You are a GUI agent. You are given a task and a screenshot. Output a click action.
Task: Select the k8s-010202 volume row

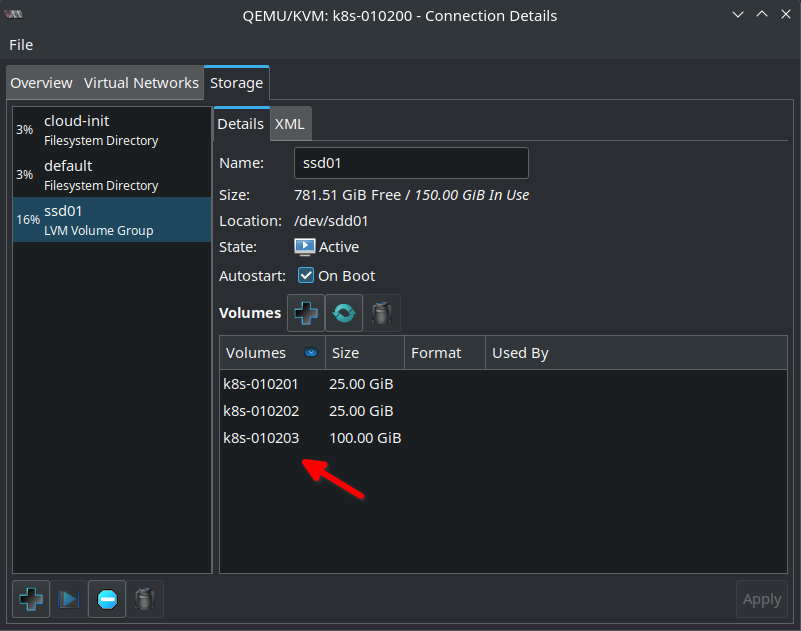(503, 411)
